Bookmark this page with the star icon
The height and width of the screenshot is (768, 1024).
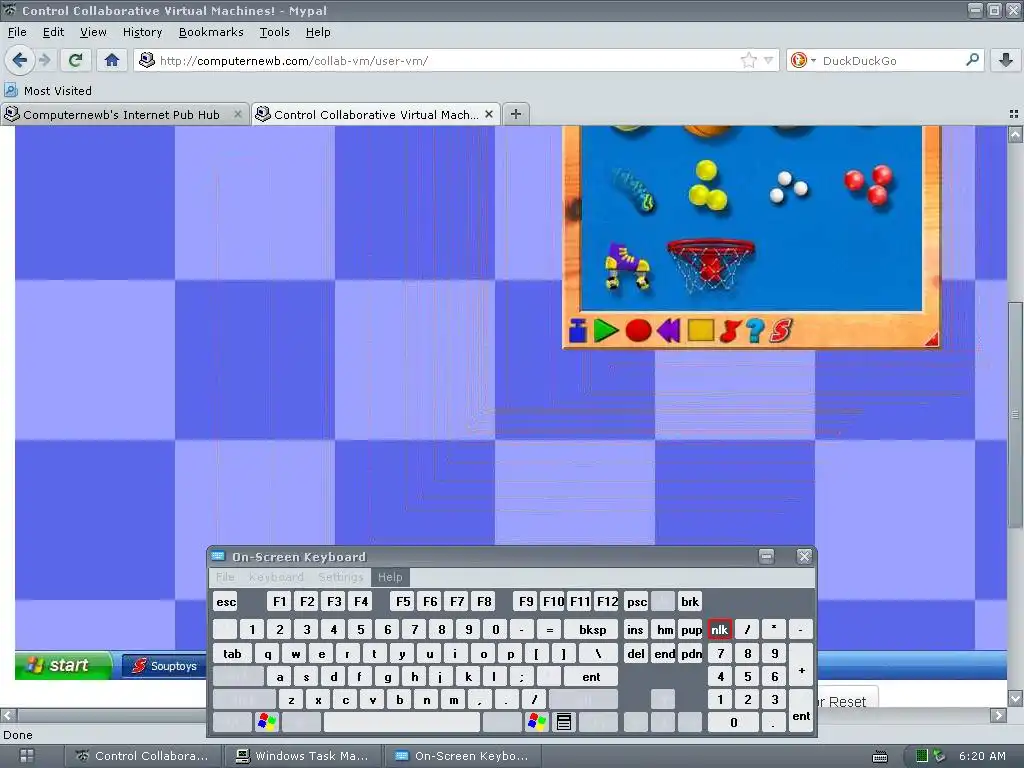click(x=748, y=61)
